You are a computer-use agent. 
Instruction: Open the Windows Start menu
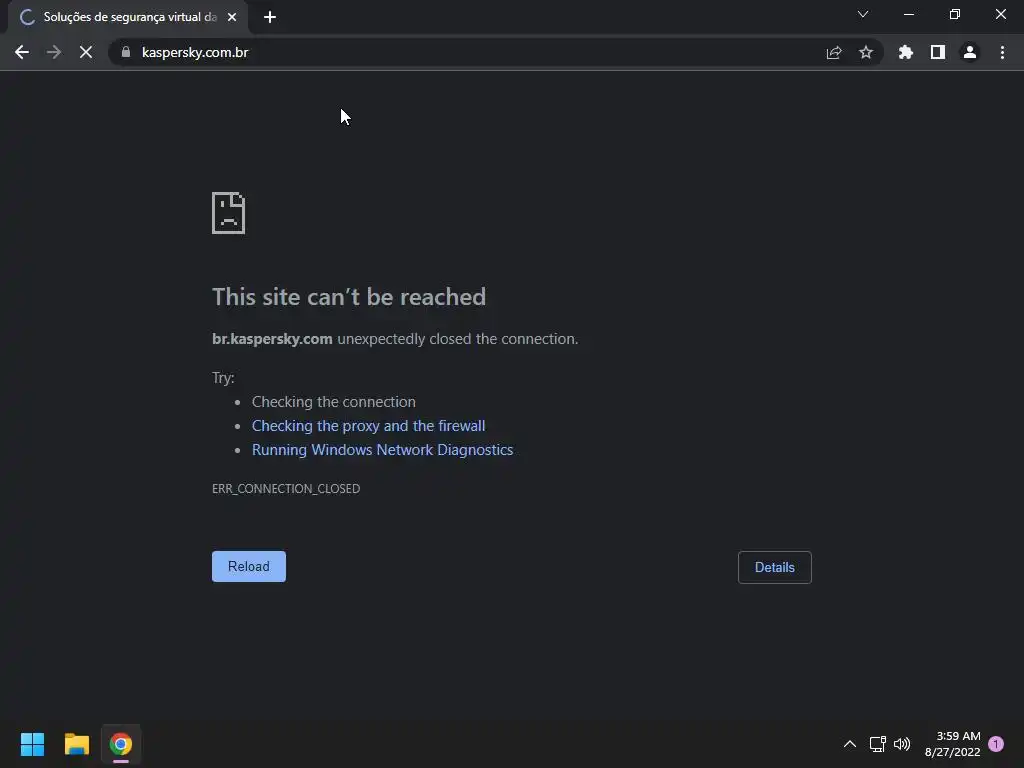point(32,744)
